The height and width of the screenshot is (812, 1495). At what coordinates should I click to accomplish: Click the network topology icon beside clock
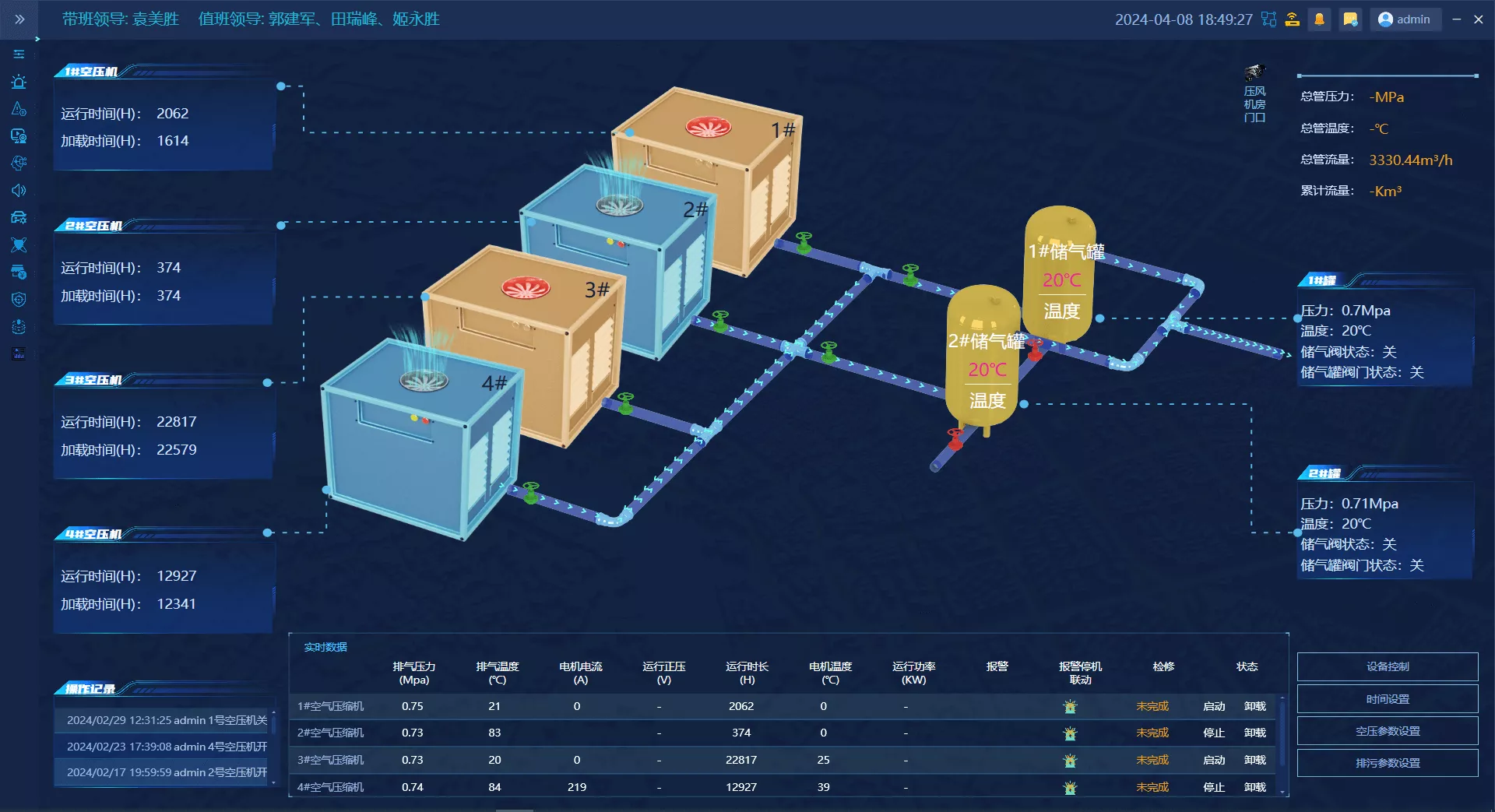[1269, 19]
